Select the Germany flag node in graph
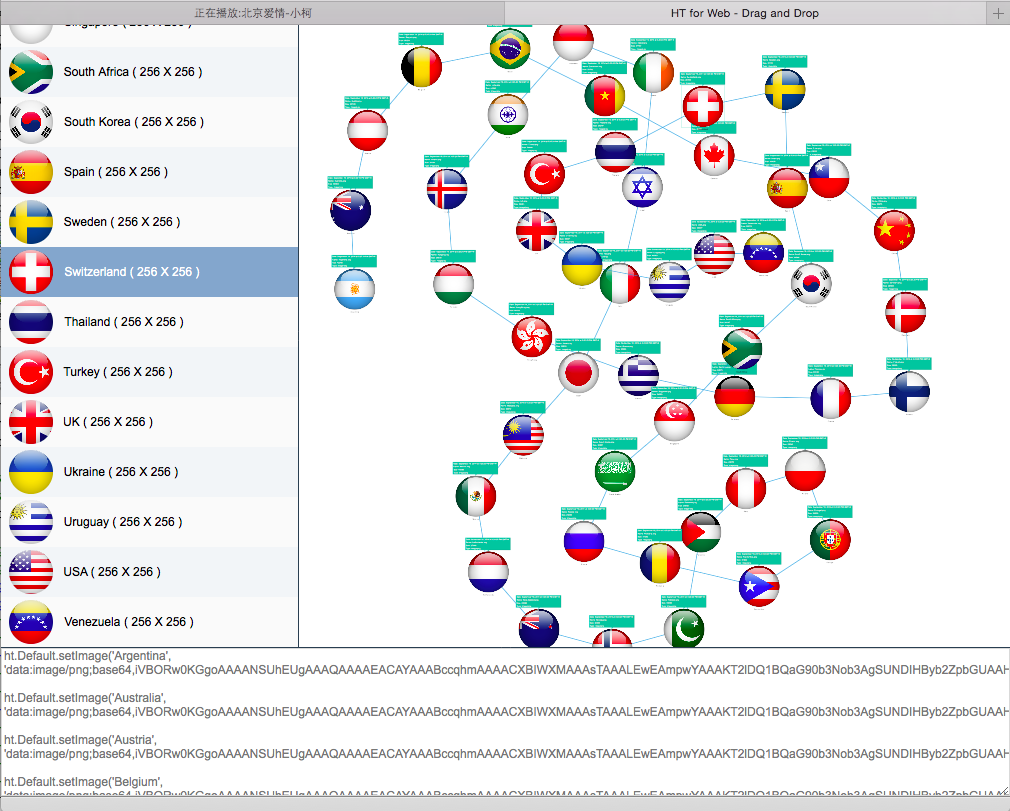This screenshot has width=1010, height=811. tap(734, 397)
